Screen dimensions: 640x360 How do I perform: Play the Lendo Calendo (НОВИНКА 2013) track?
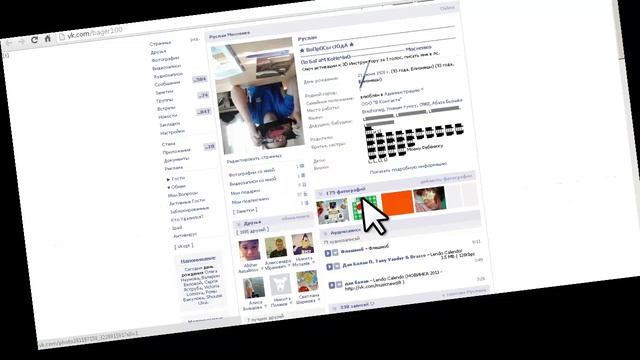(x=332, y=285)
